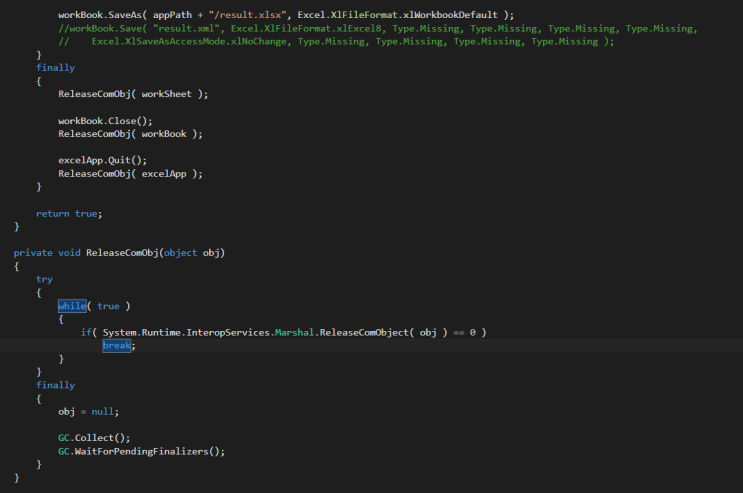Image resolution: width=743 pixels, height=493 pixels.
Task: Click the '== 0' comparison
Action: click(x=464, y=333)
